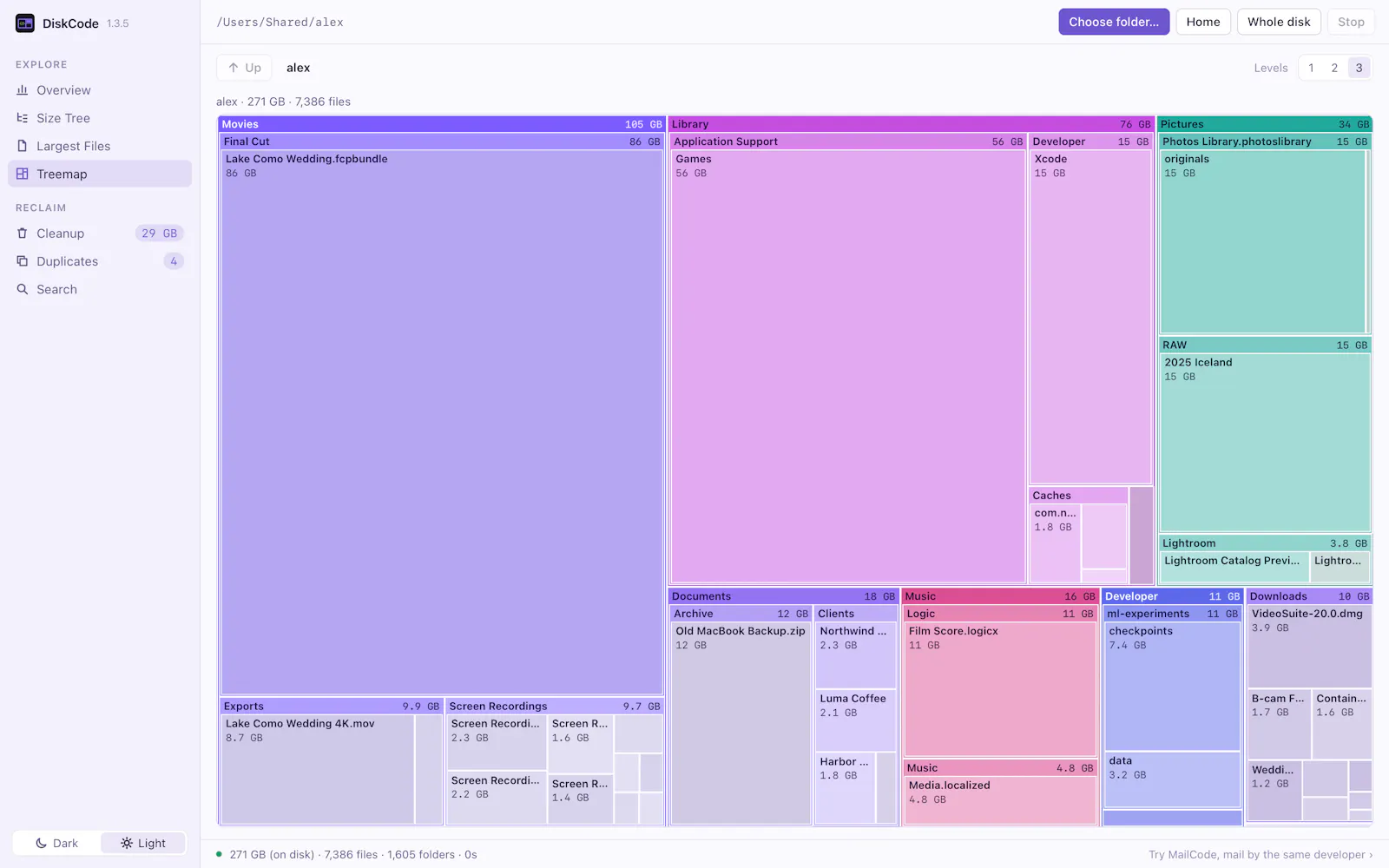Screen dimensions: 1389x868
Task: Click the Home button
Action: pos(1203,22)
